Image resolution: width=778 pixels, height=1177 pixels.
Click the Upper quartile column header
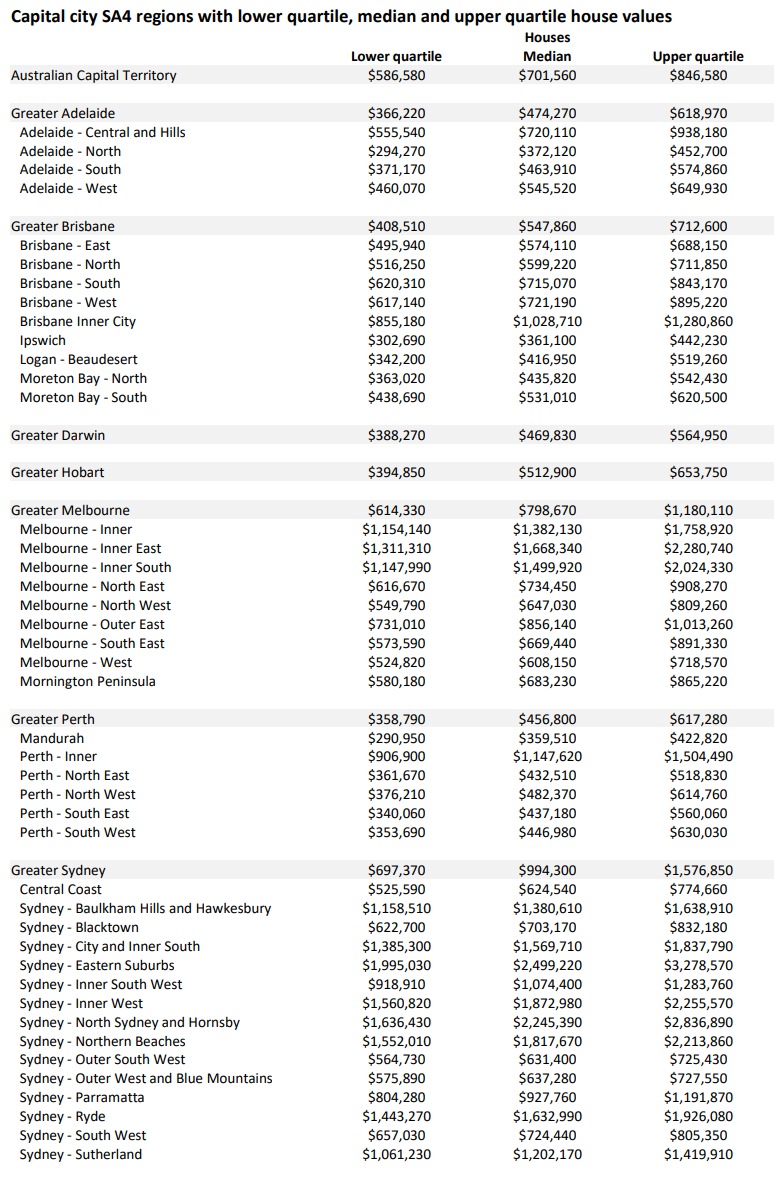[x=698, y=57]
